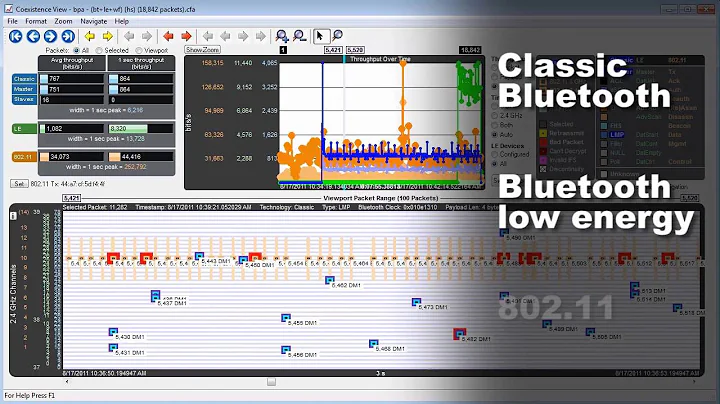Click the 18,842 marker above the throughput graph
The height and width of the screenshot is (404, 720).
point(470,50)
